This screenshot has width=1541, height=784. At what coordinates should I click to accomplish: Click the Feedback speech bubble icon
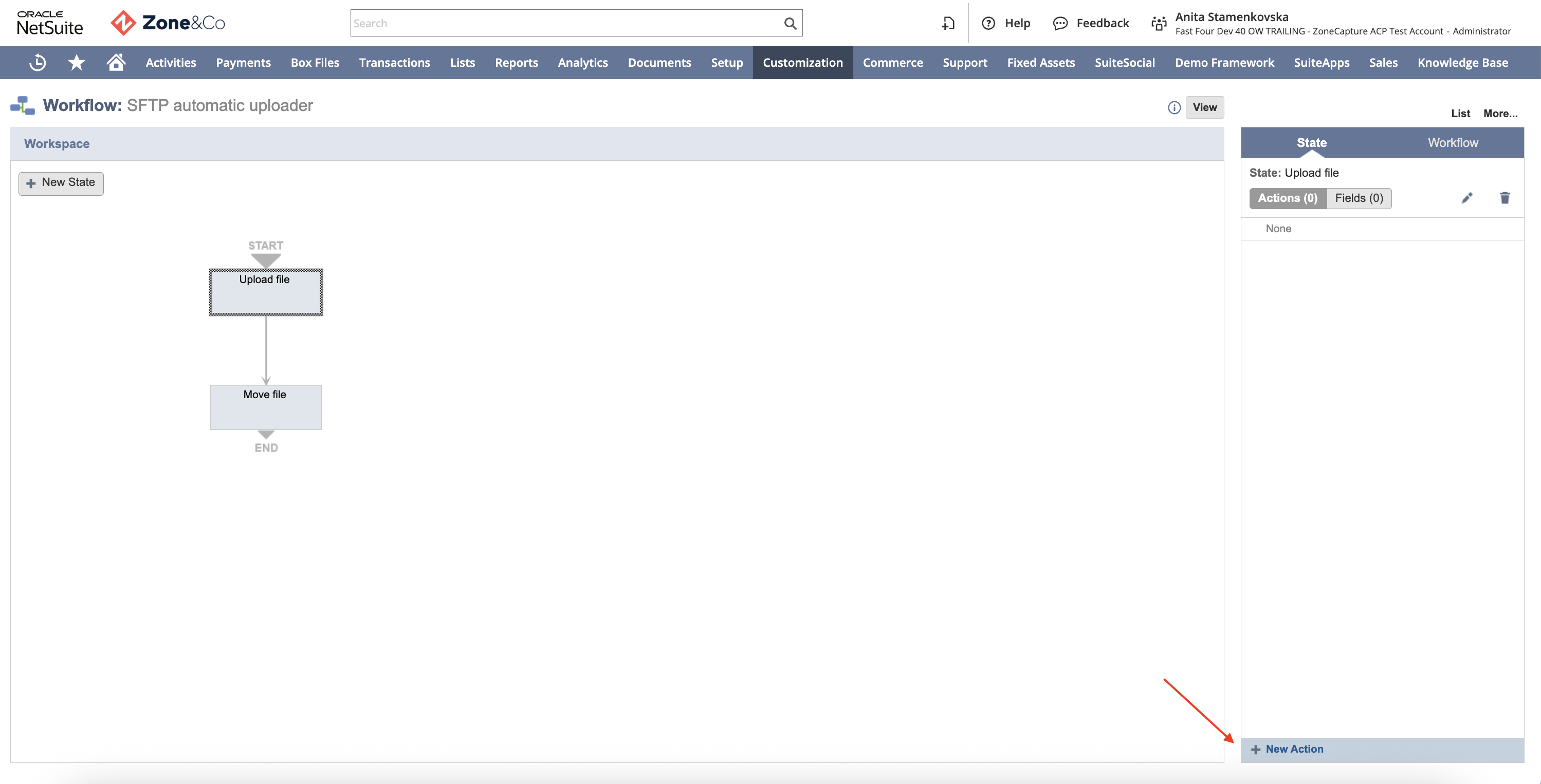1060,23
